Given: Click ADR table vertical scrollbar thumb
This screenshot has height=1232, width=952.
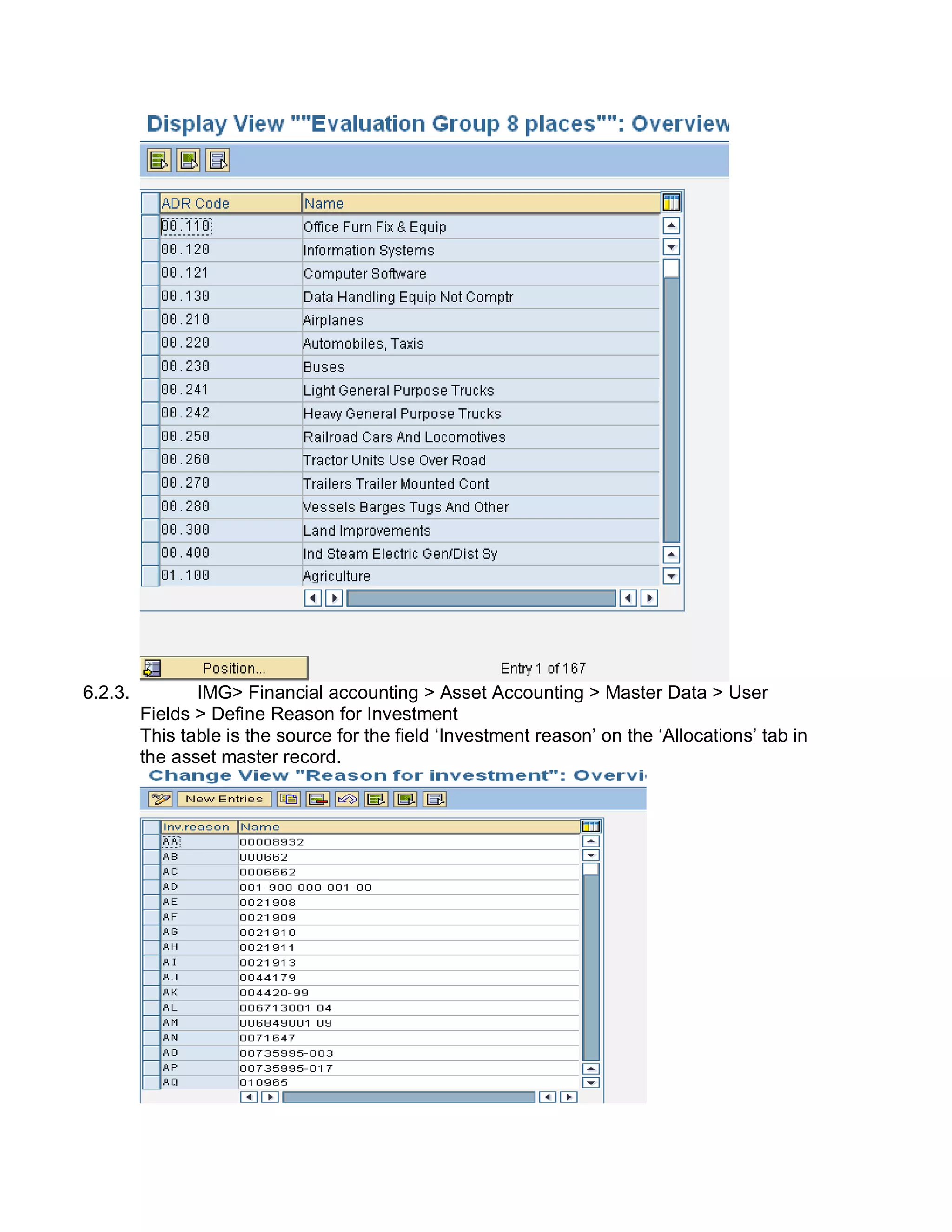Looking at the screenshot, I should (671, 269).
